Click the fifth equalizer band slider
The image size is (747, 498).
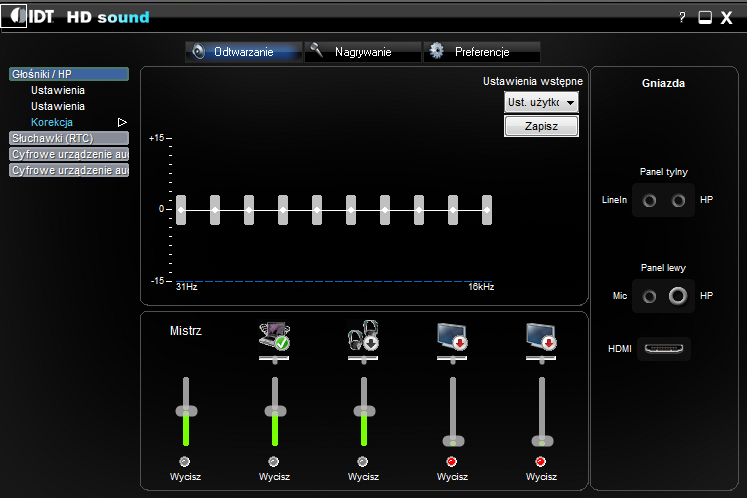point(317,210)
